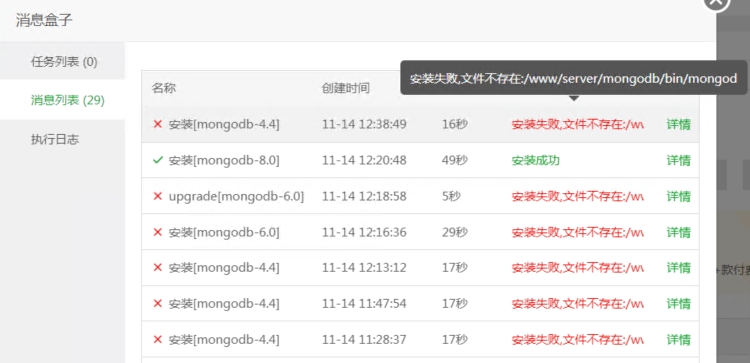Click the timestamp 11-14 12:13:12
Viewport: 750px width, 363px height.
364,268
